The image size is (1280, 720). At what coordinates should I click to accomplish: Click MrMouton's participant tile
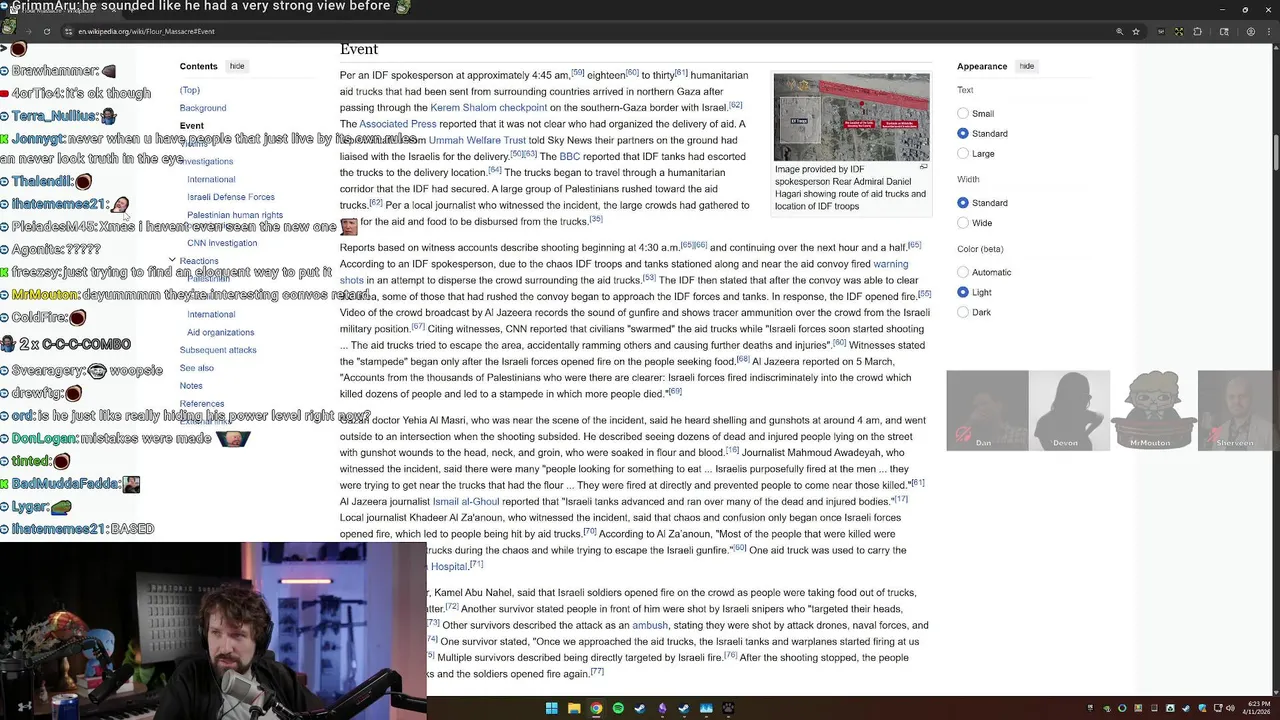point(1154,410)
